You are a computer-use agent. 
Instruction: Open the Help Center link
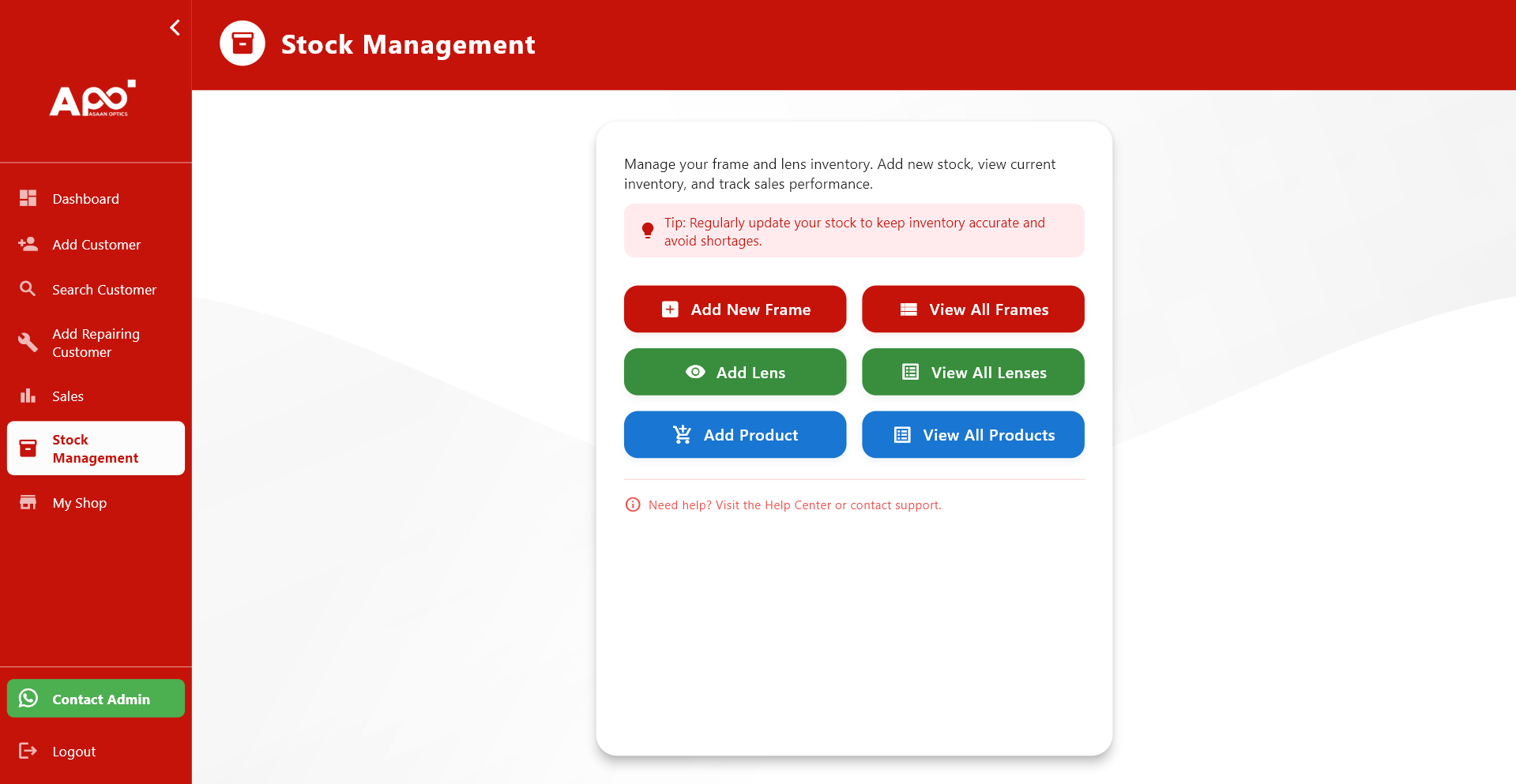[798, 505]
